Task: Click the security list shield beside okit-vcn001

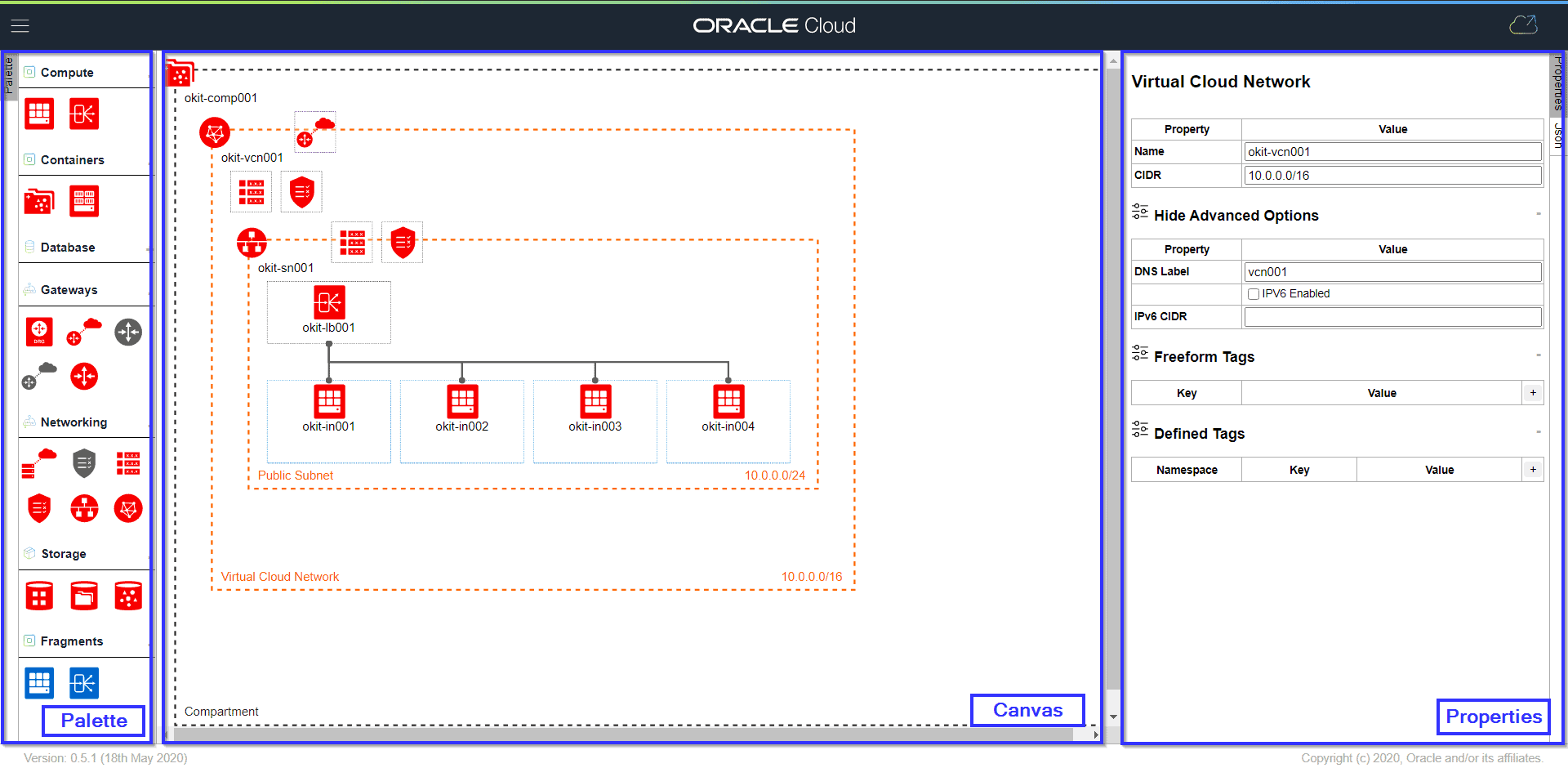Action: coord(301,190)
